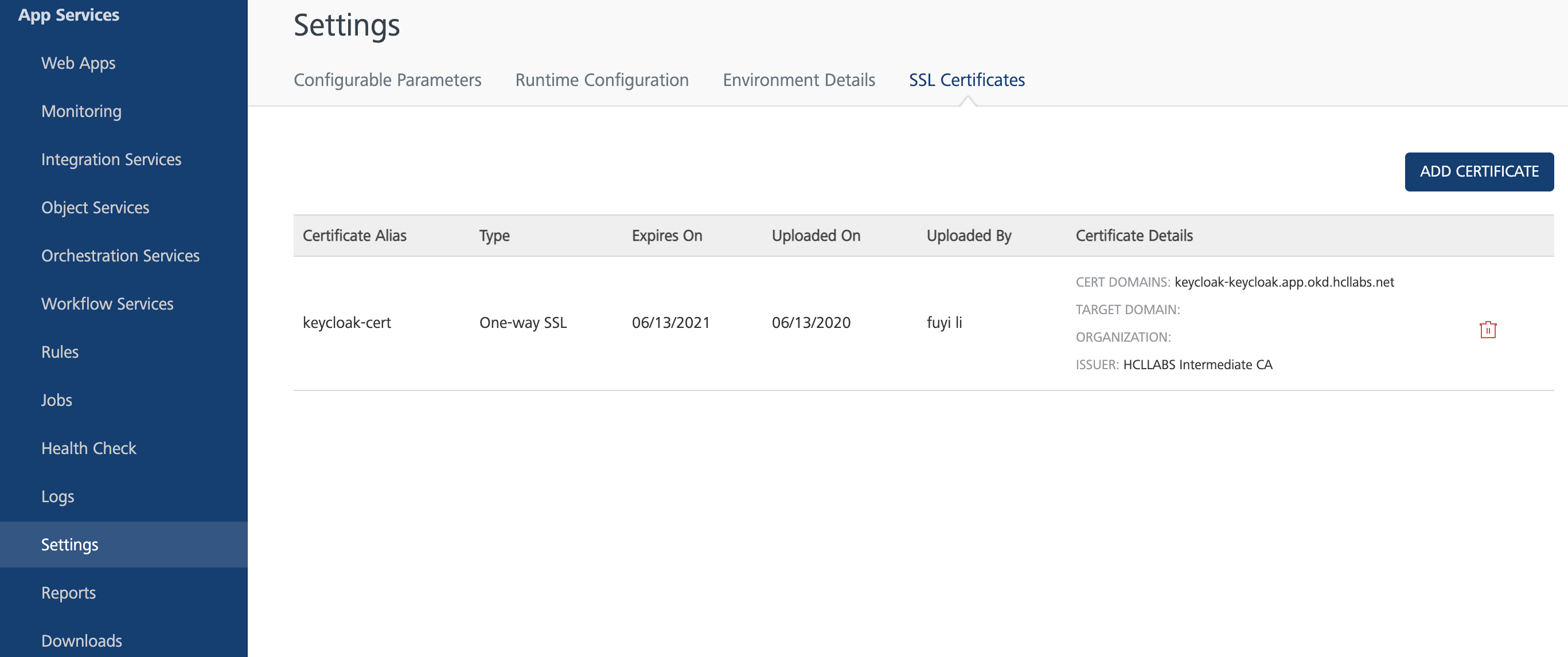Image resolution: width=1568 pixels, height=657 pixels.
Task: Open the Runtime Configuration tab
Action: point(602,80)
